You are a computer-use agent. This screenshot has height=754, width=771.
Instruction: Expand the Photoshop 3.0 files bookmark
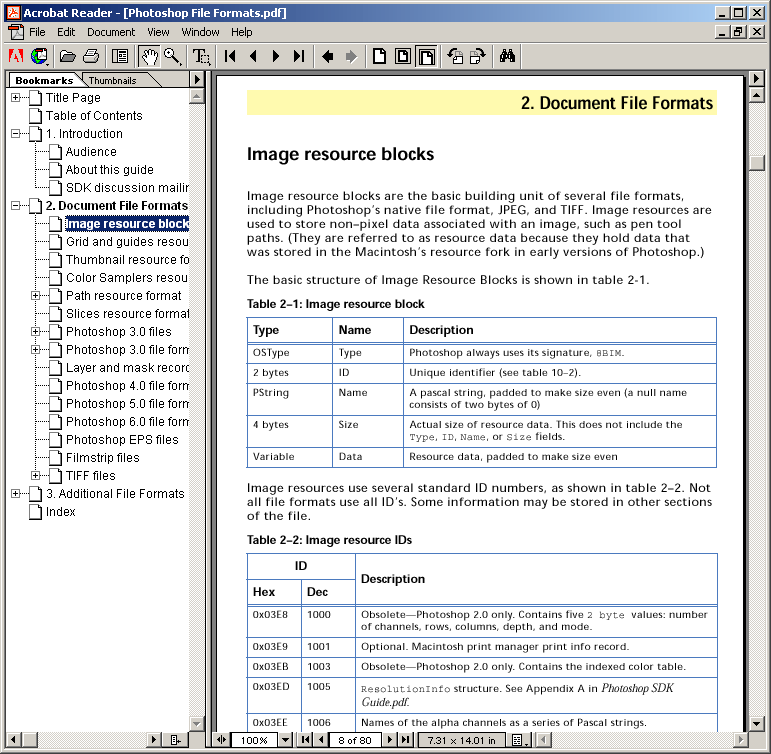tap(35, 332)
